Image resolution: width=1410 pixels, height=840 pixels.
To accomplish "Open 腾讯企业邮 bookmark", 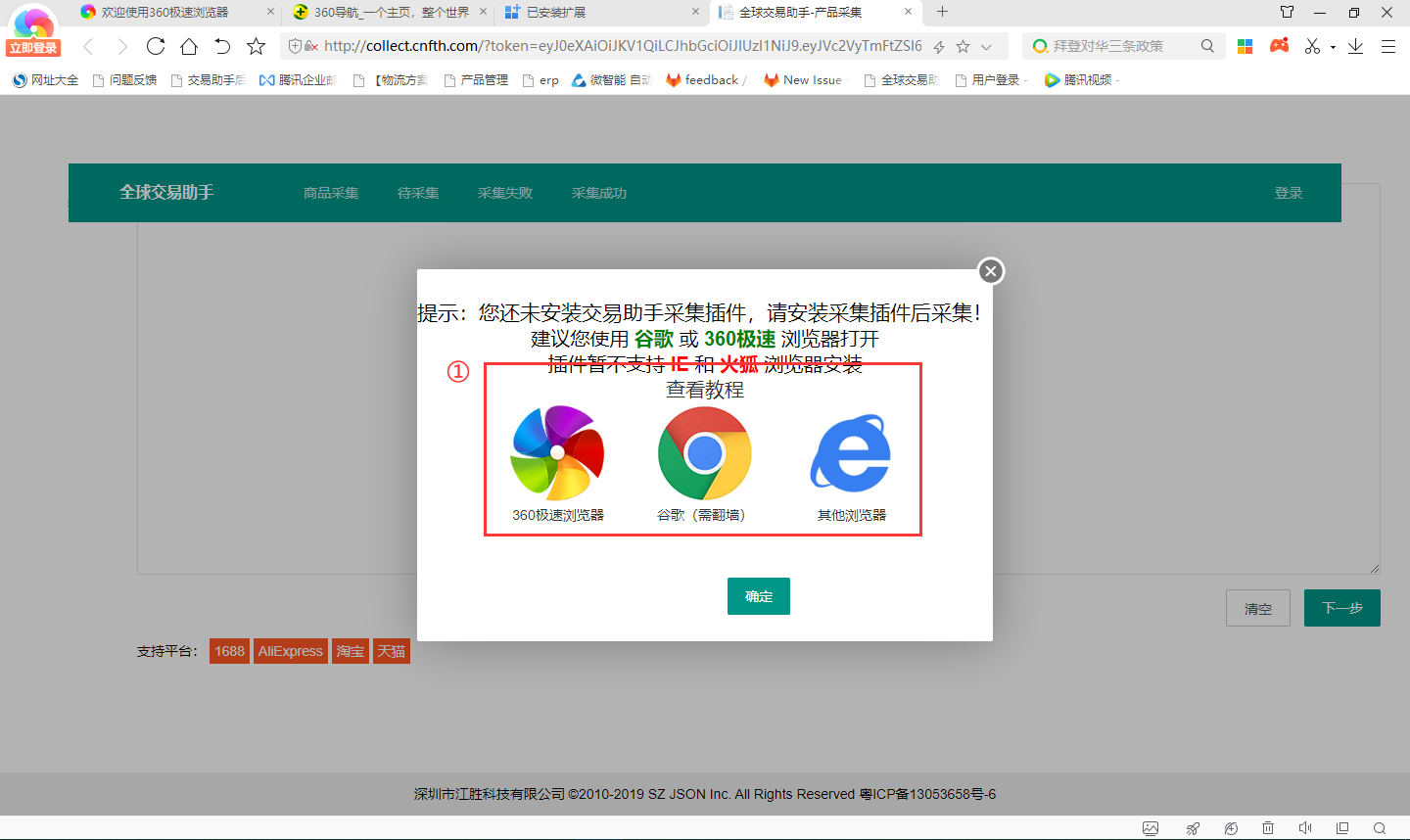I will pyautogui.click(x=298, y=80).
